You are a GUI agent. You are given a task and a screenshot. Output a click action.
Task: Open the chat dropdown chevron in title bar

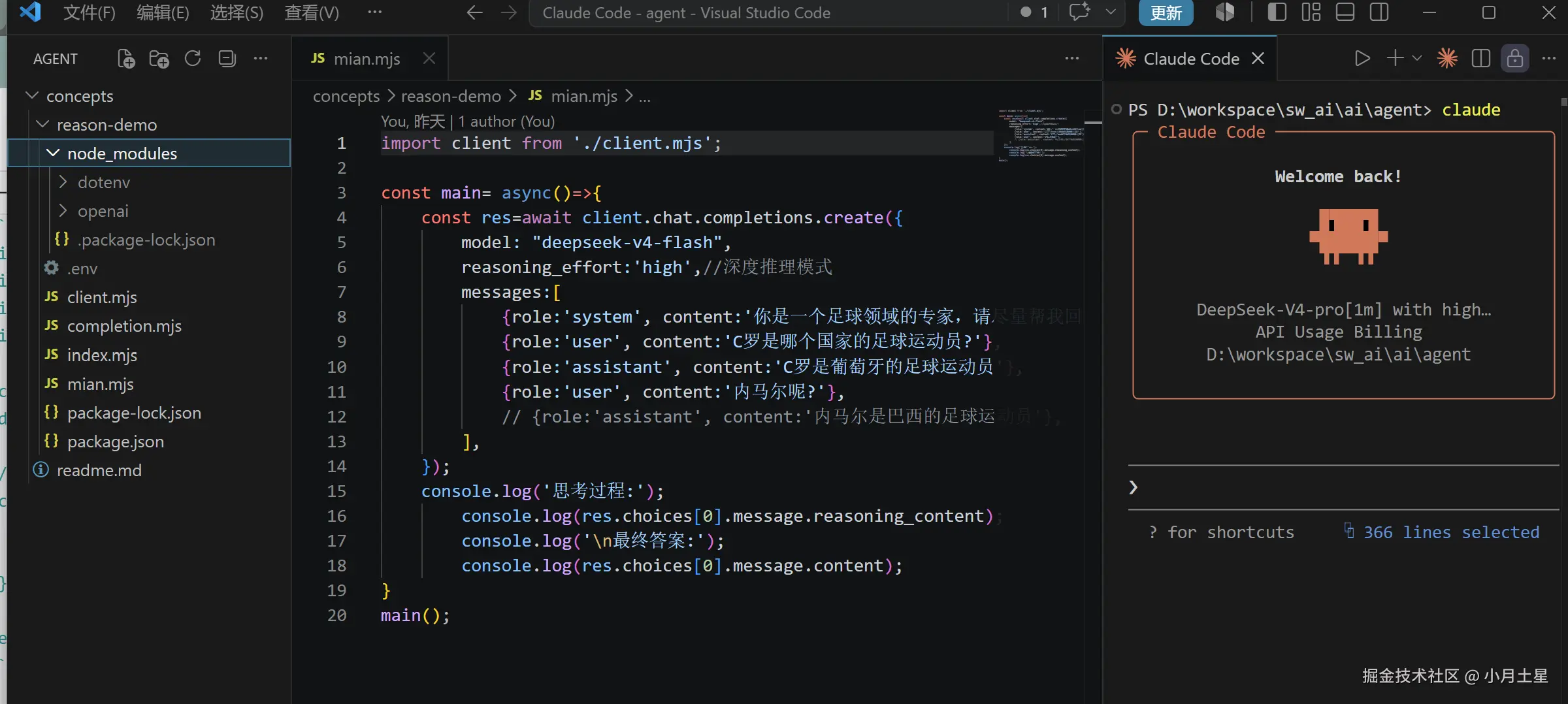click(x=1111, y=12)
